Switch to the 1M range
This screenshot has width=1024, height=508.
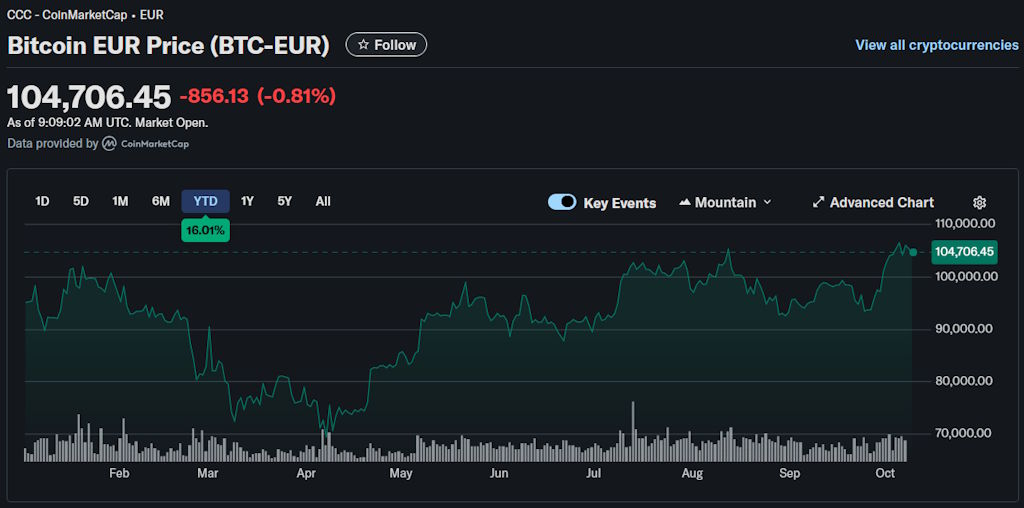[x=120, y=201]
